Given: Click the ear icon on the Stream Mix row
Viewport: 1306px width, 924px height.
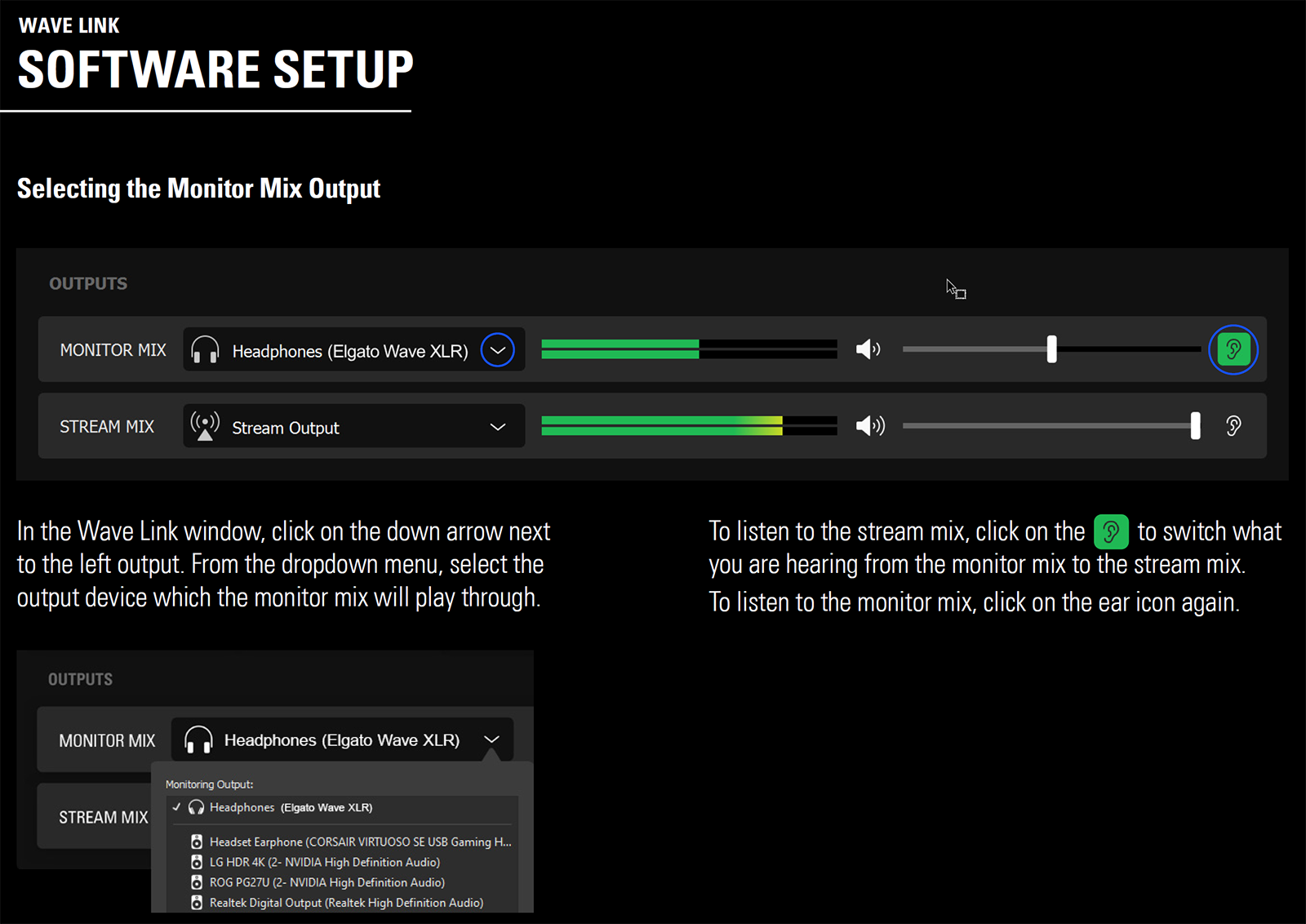Looking at the screenshot, I should (x=1233, y=425).
